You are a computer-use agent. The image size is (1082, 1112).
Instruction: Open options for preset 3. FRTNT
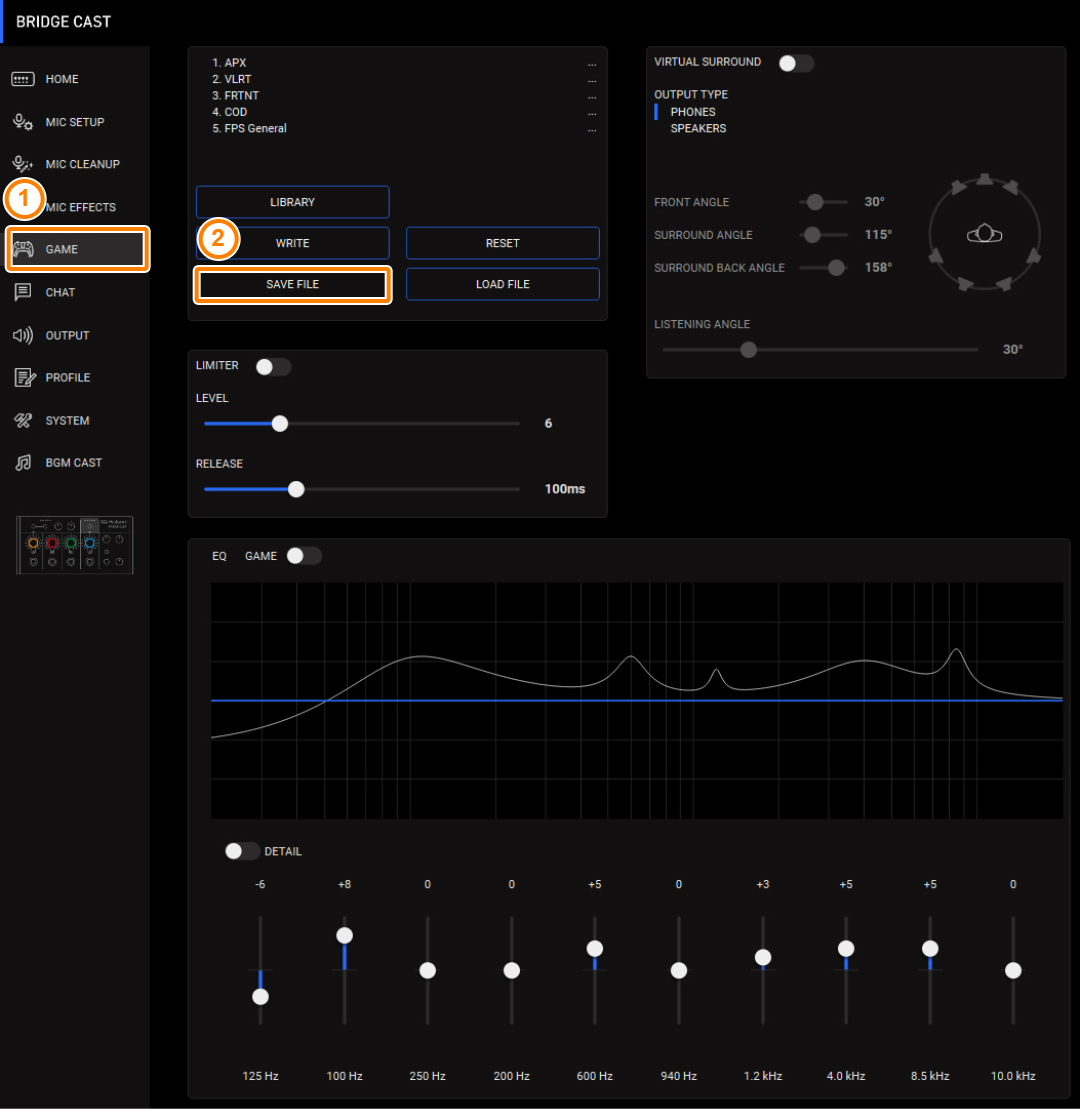pyautogui.click(x=592, y=96)
